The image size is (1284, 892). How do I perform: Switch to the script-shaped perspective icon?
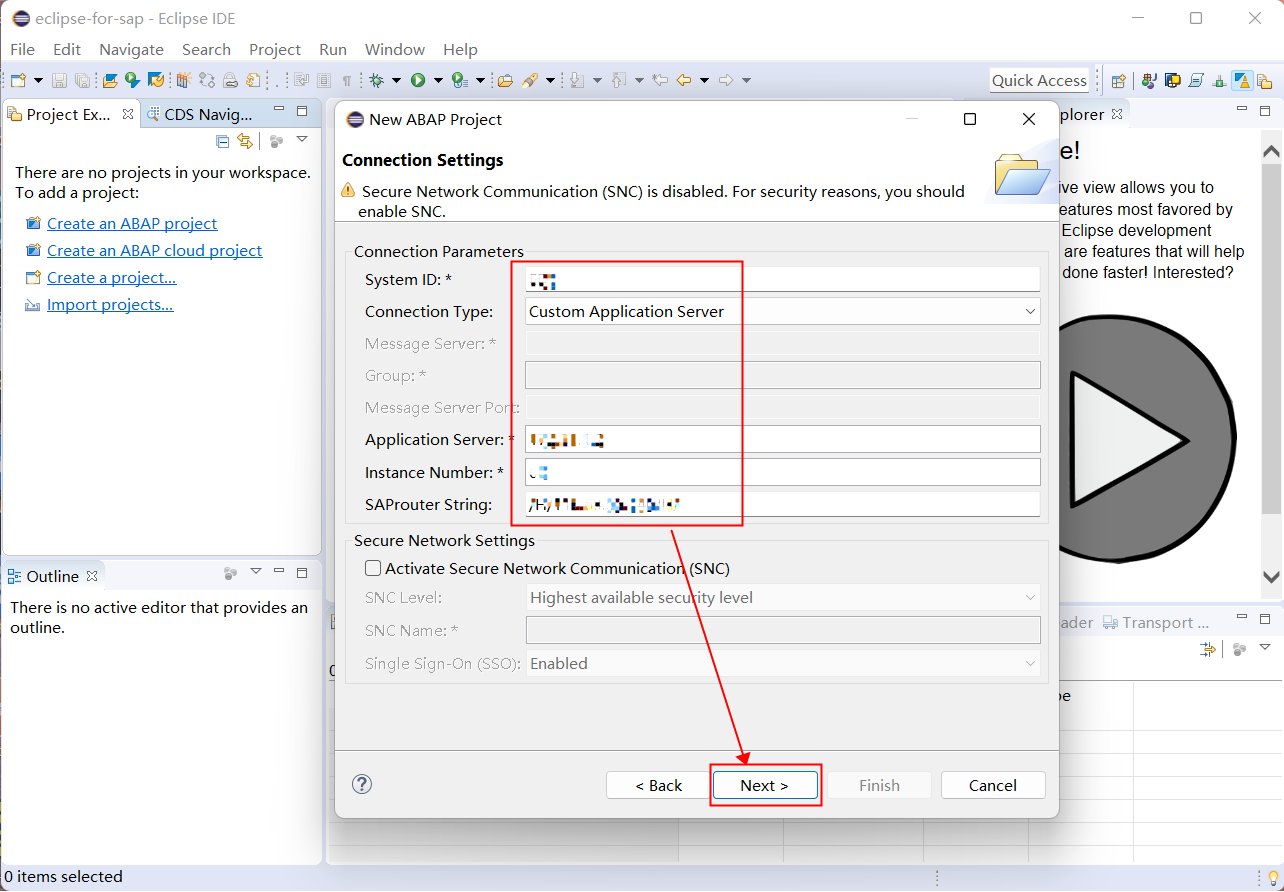(x=1196, y=81)
